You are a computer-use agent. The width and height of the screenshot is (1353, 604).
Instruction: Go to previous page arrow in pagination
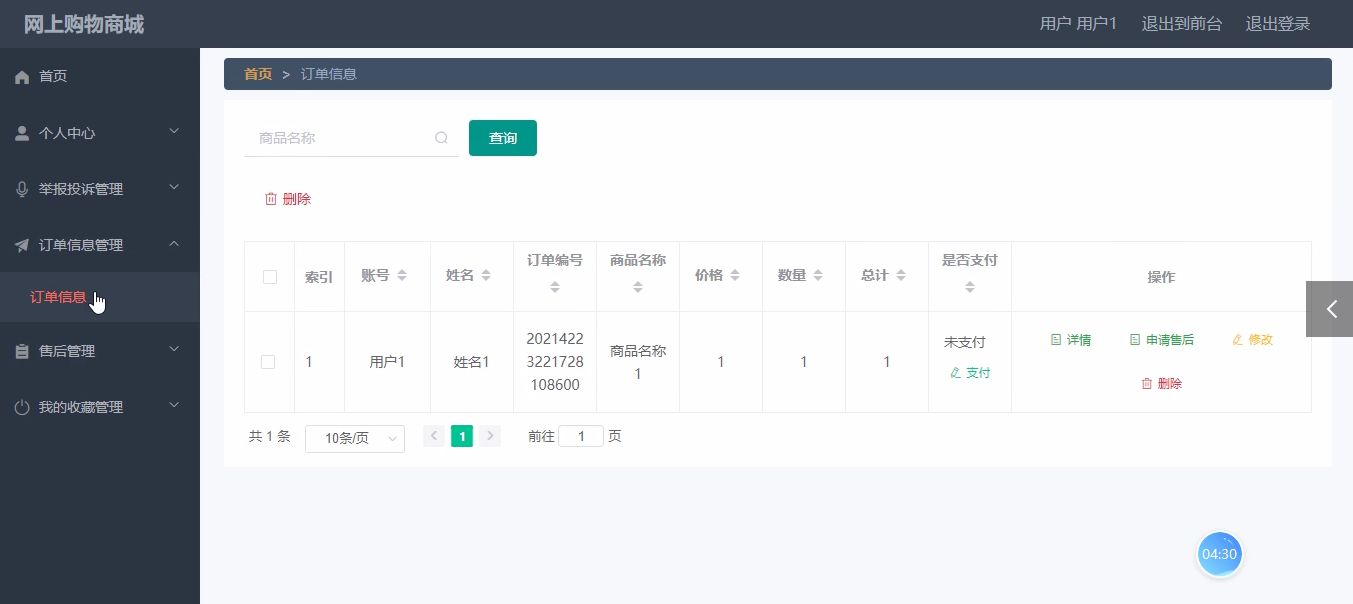coord(434,436)
